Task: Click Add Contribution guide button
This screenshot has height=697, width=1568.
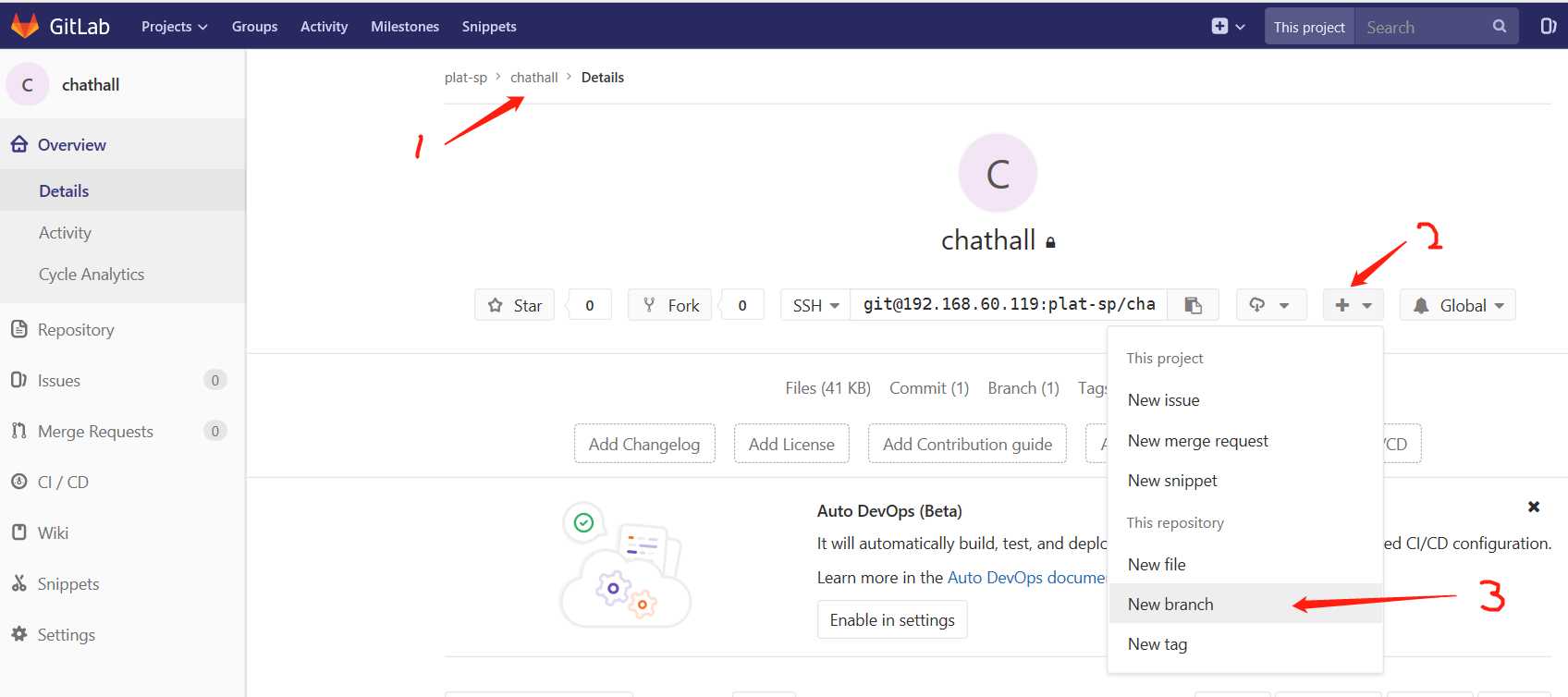Action: pos(967,444)
